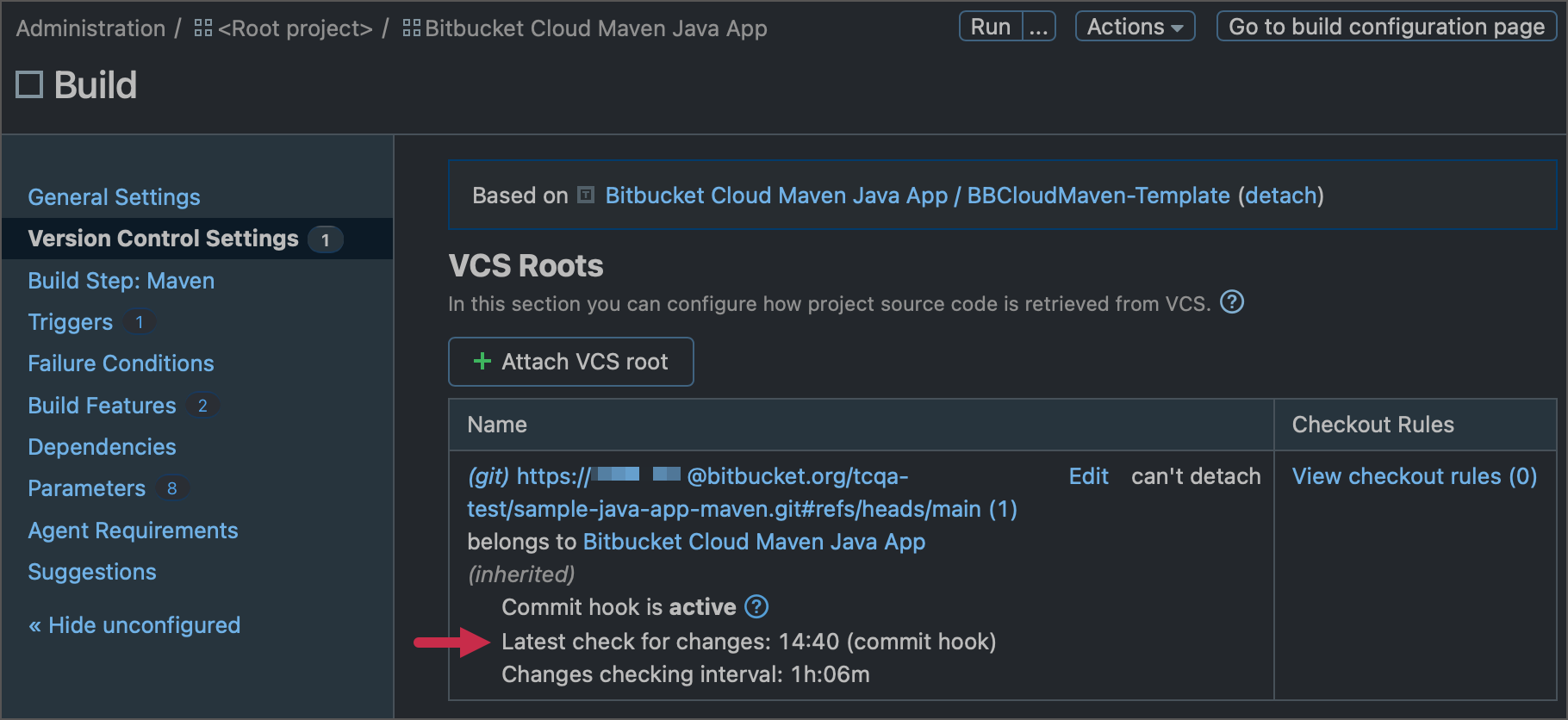Click Go to build configuration page
This screenshot has width=1568, height=720.
1386,27
